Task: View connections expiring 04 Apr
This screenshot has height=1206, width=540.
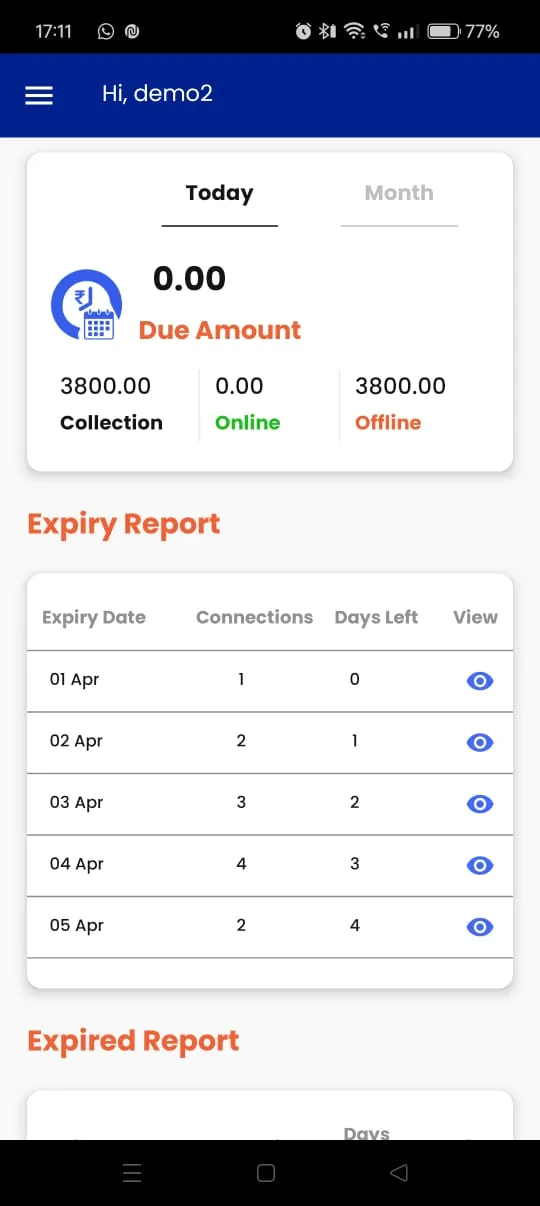Action: [480, 865]
